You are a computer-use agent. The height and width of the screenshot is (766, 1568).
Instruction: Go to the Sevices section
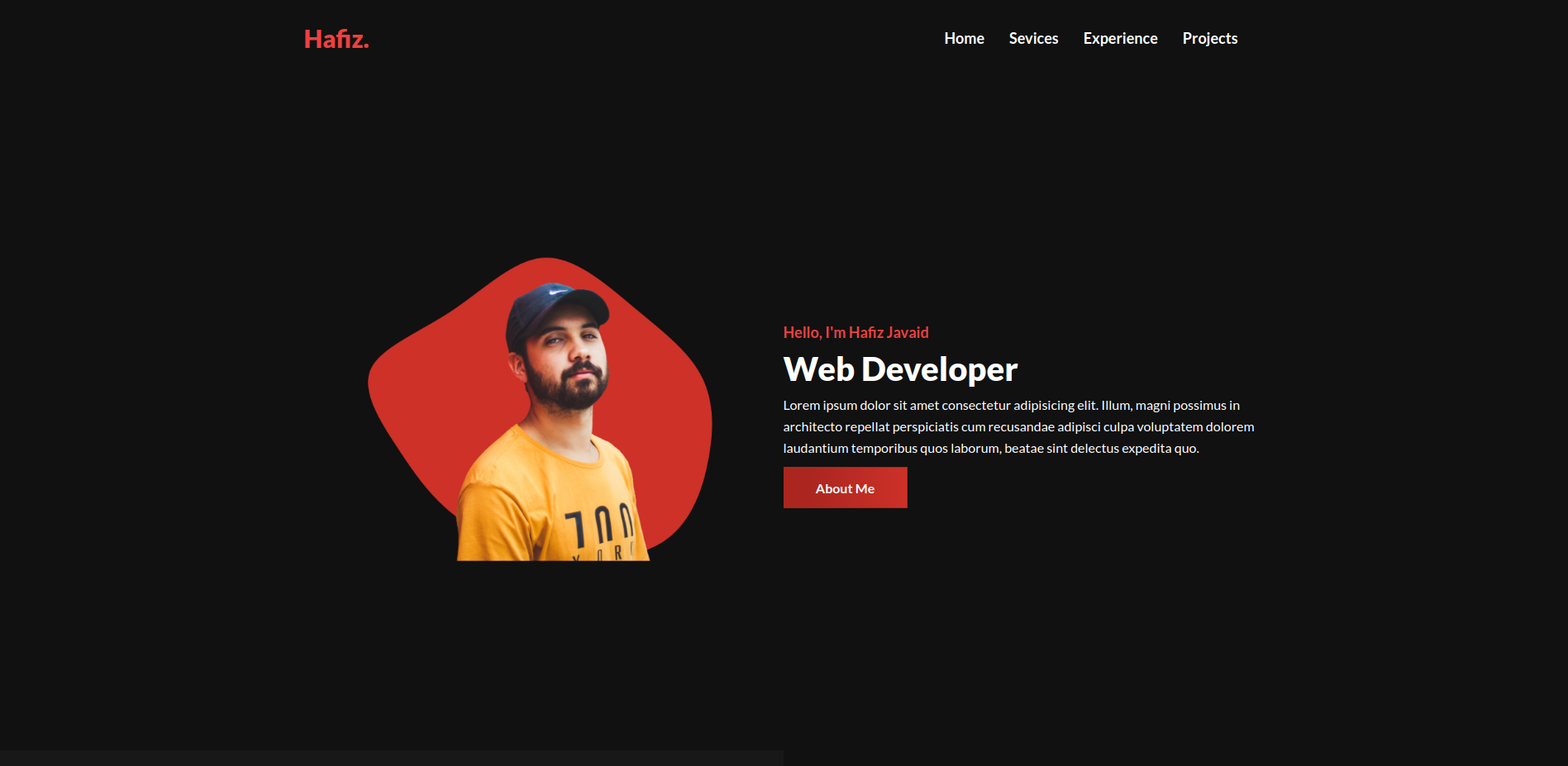(1033, 39)
